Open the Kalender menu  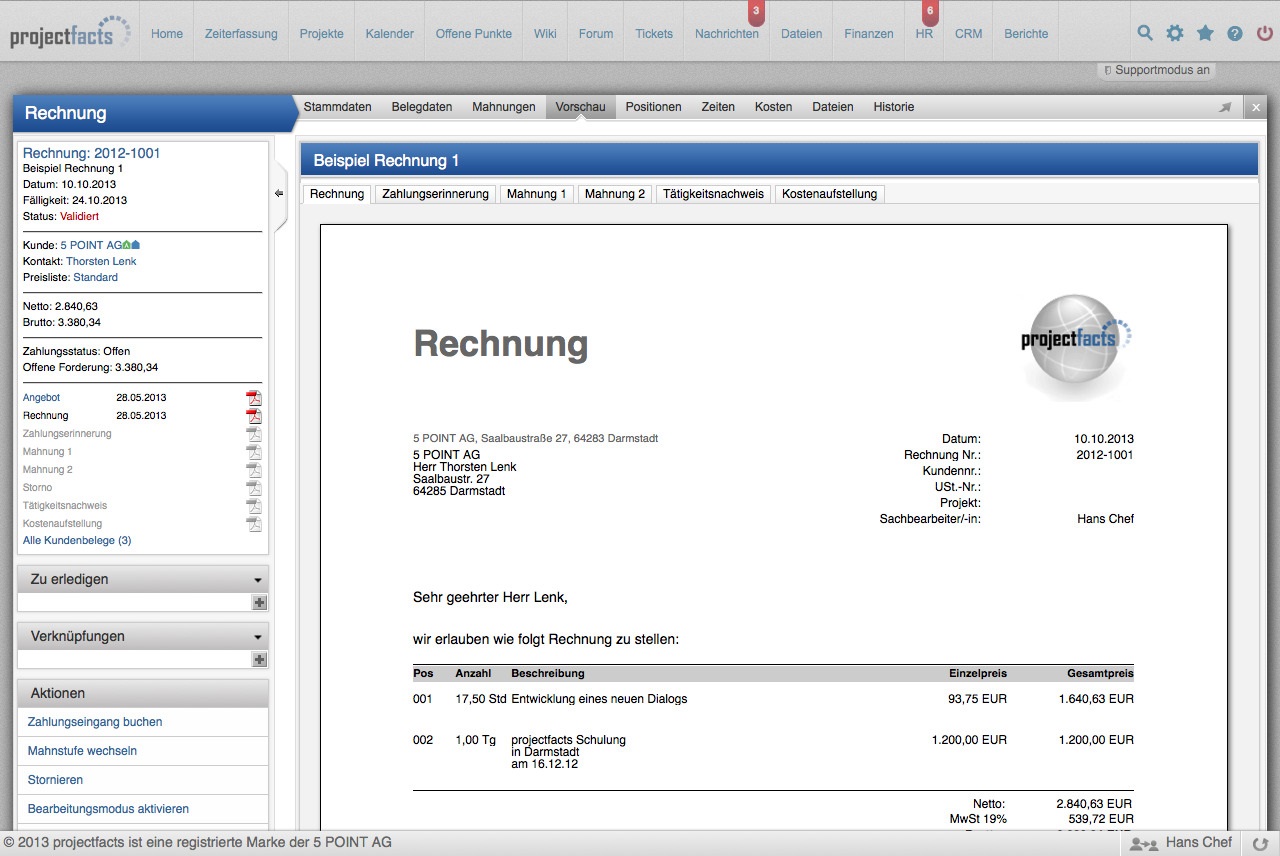390,33
